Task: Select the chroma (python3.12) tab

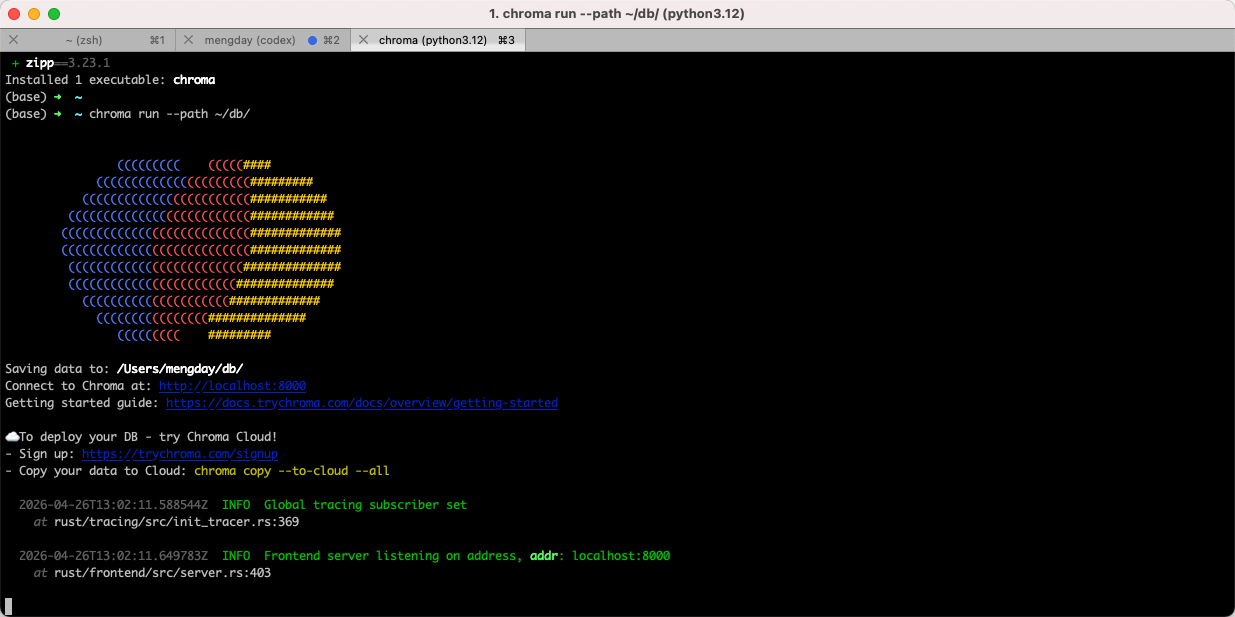Action: 438,40
